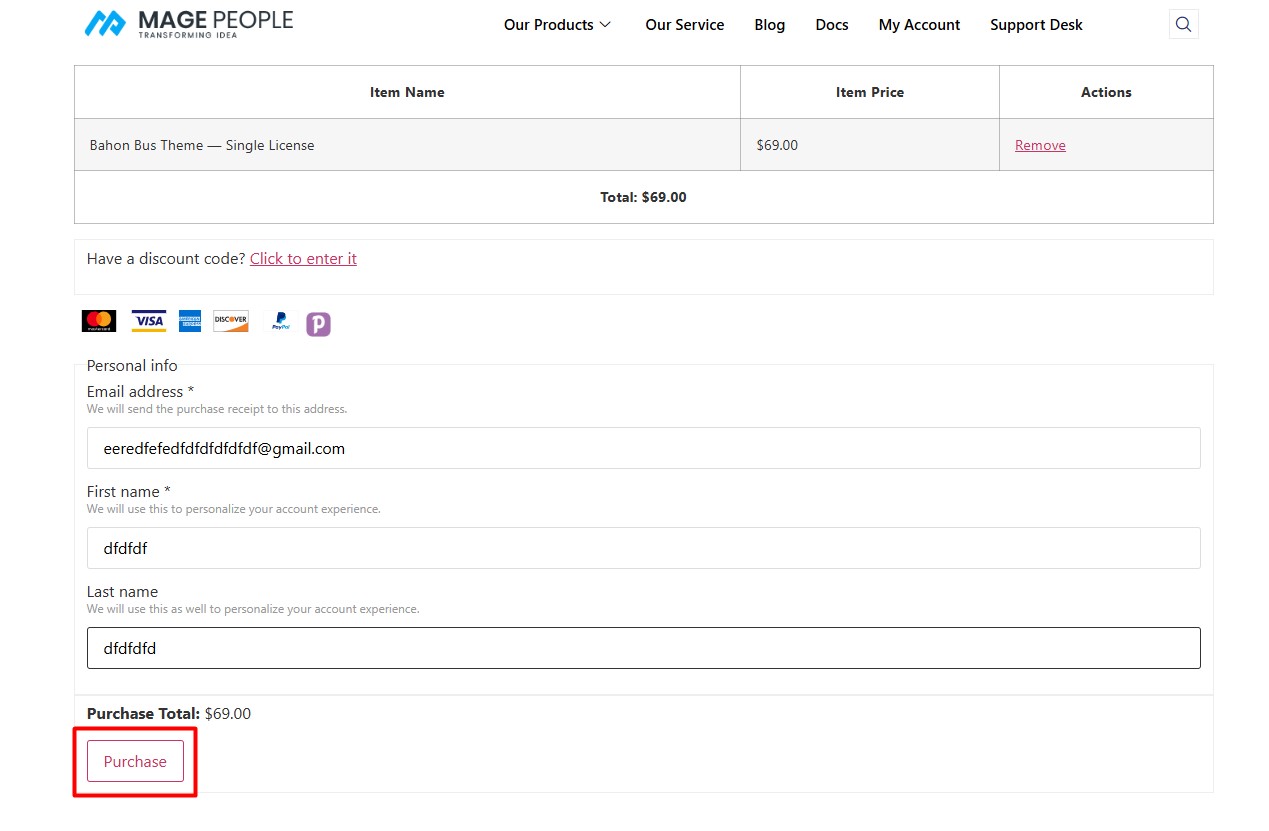Screen dimensions: 1269x831
Task: Go to the Blog page
Action: point(770,25)
